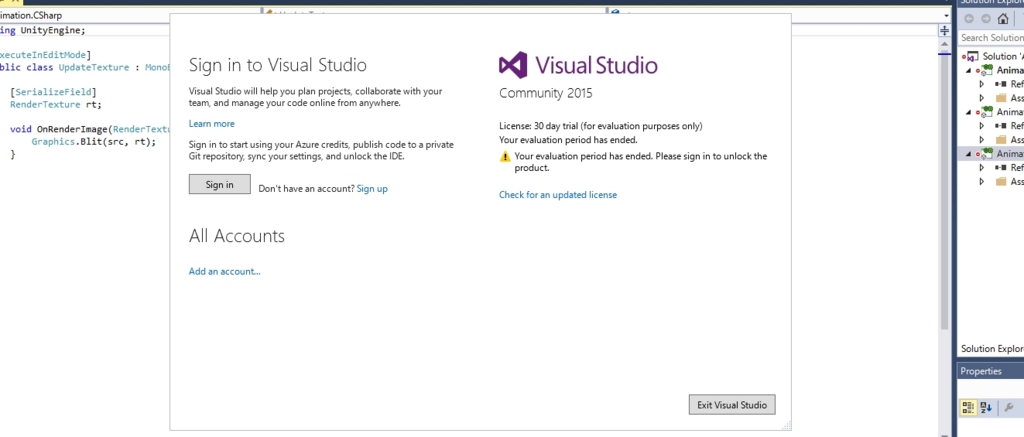This screenshot has width=1024, height=437.
Task: Click the Solution Explorer Back arrow icon
Action: (968, 19)
